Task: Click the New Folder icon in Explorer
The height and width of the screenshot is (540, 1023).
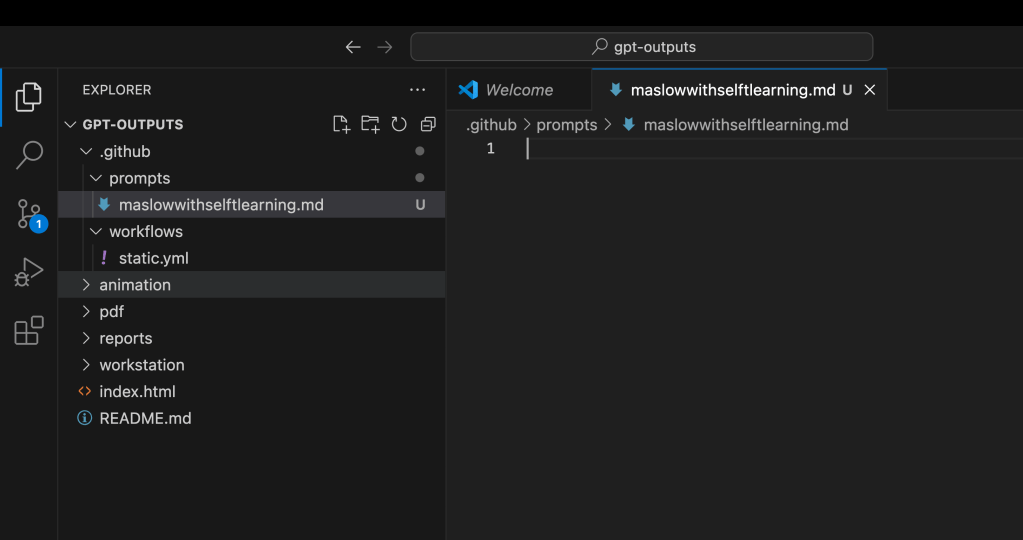Action: [x=370, y=124]
